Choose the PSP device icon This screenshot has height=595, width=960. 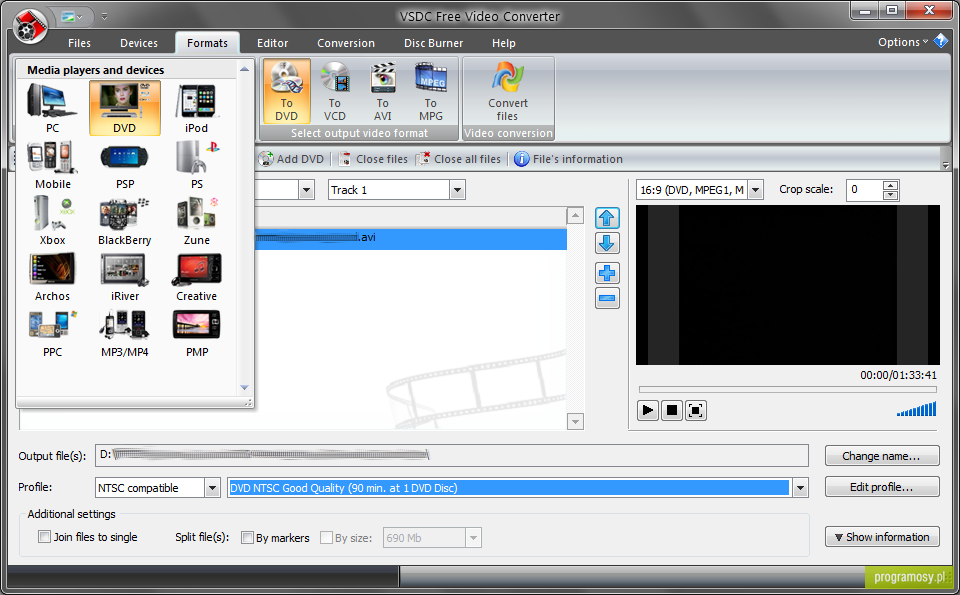125,165
